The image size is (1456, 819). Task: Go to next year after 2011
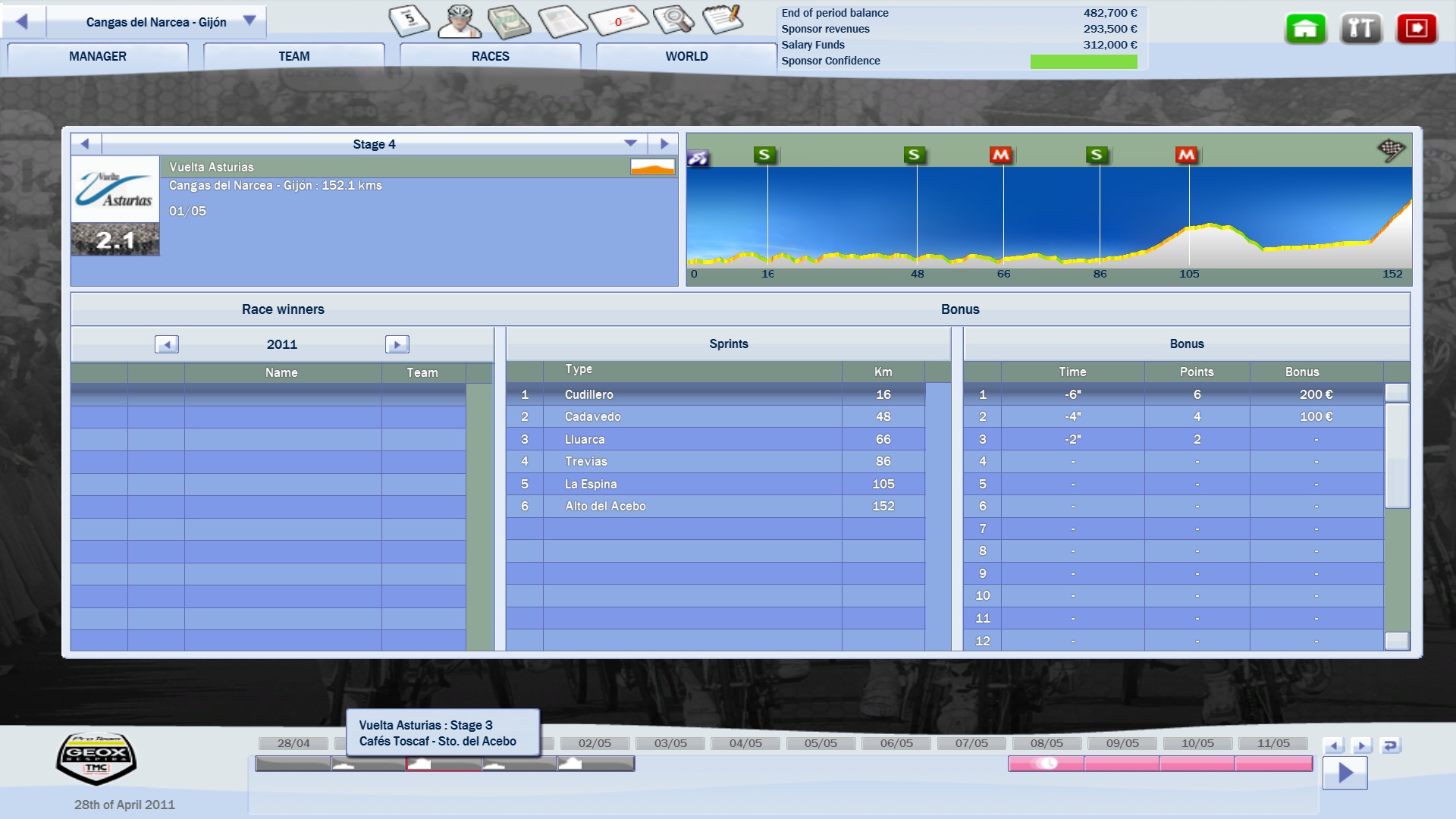coord(397,344)
